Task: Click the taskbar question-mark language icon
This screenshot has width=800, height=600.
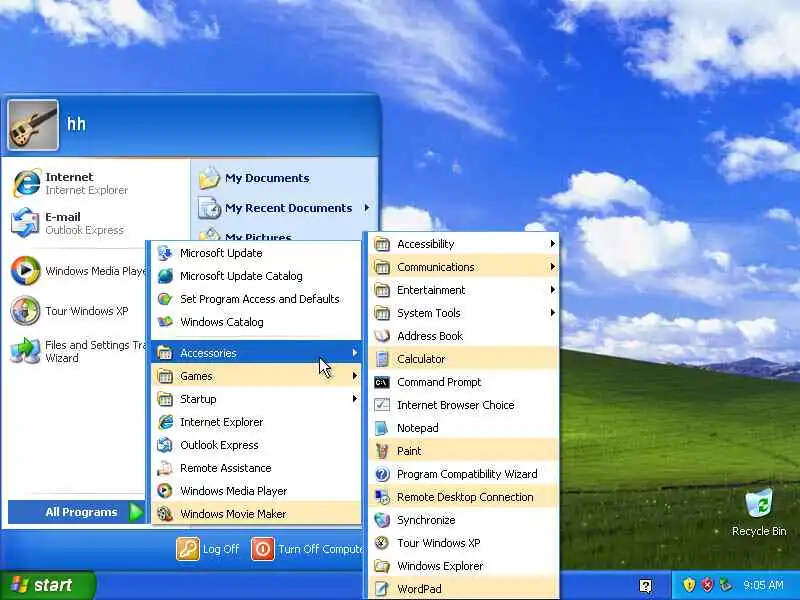Action: 645,586
